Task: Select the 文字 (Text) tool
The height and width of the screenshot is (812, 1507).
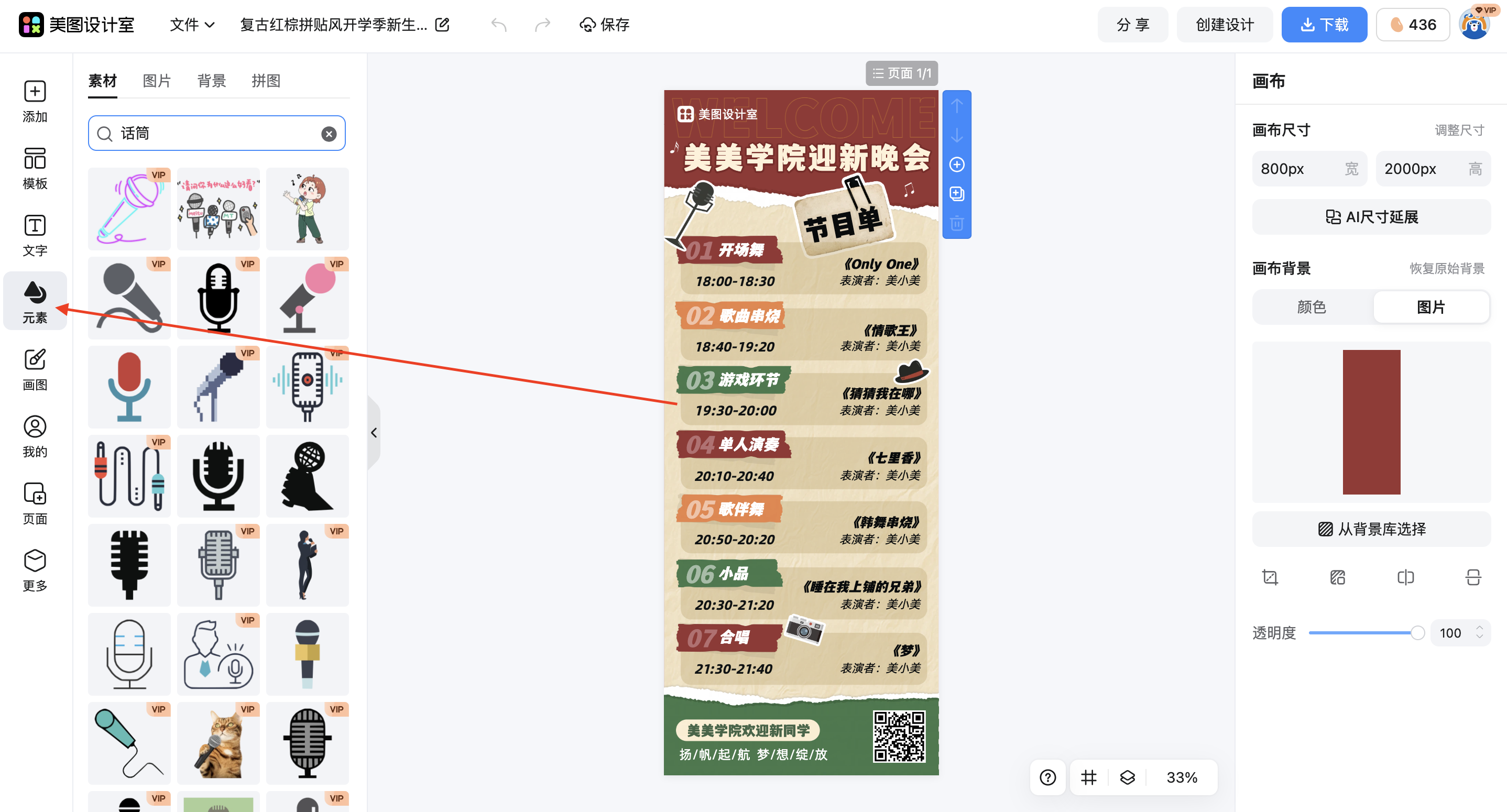Action: tap(35, 235)
